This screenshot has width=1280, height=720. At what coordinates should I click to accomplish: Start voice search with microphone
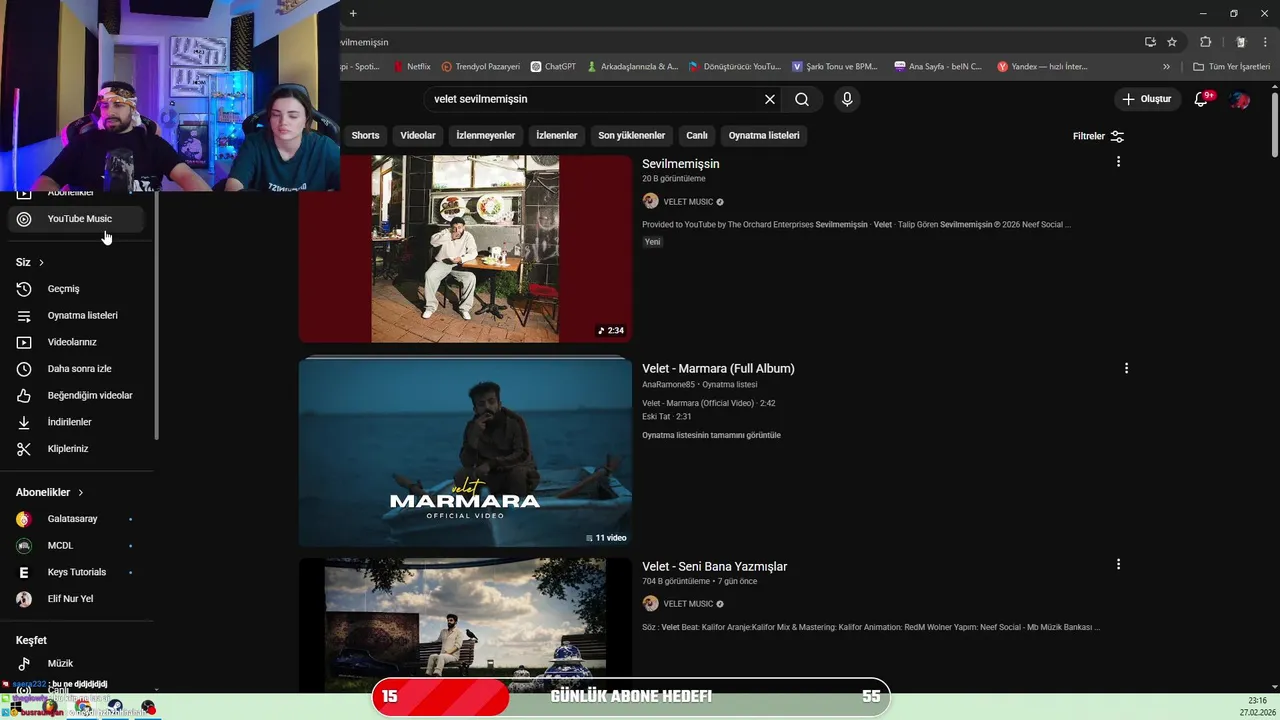click(847, 99)
